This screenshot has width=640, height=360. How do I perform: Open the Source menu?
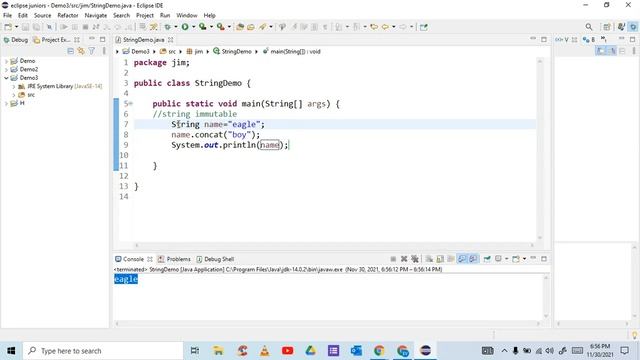coord(42,16)
